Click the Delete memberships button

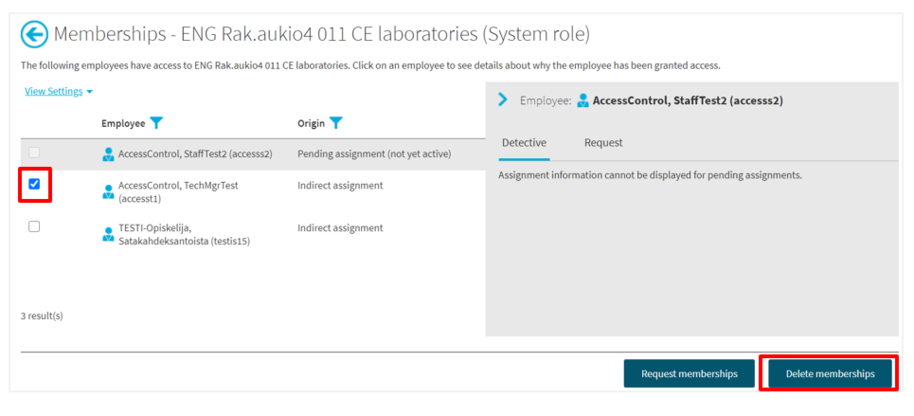click(829, 374)
